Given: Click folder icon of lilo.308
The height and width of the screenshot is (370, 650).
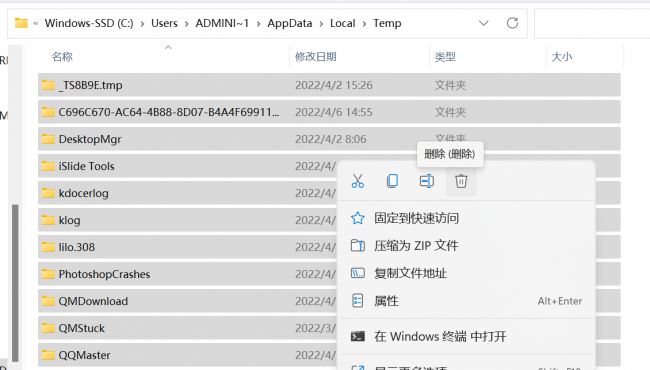Looking at the screenshot, I should coord(48,247).
